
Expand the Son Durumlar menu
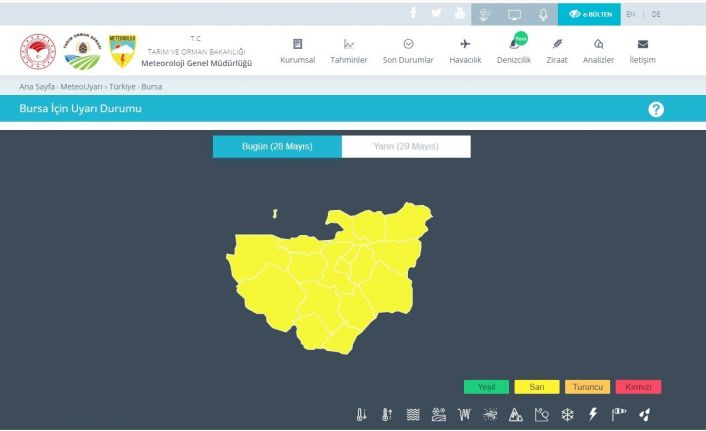408,51
